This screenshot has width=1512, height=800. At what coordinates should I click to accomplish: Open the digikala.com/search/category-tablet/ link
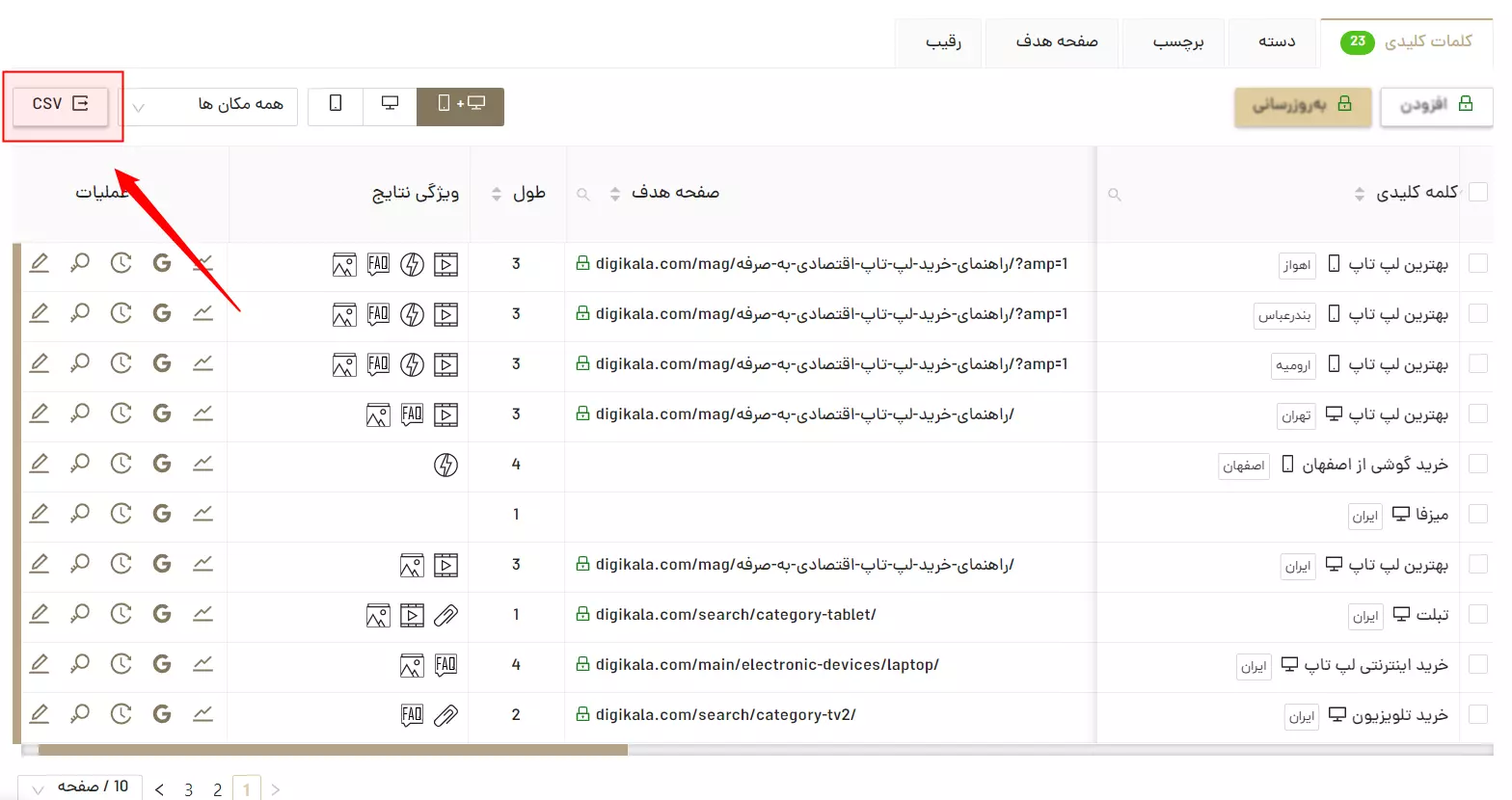pos(735,614)
